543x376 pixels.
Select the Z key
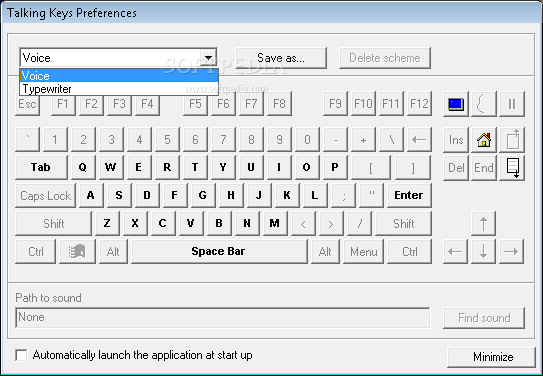click(107, 224)
